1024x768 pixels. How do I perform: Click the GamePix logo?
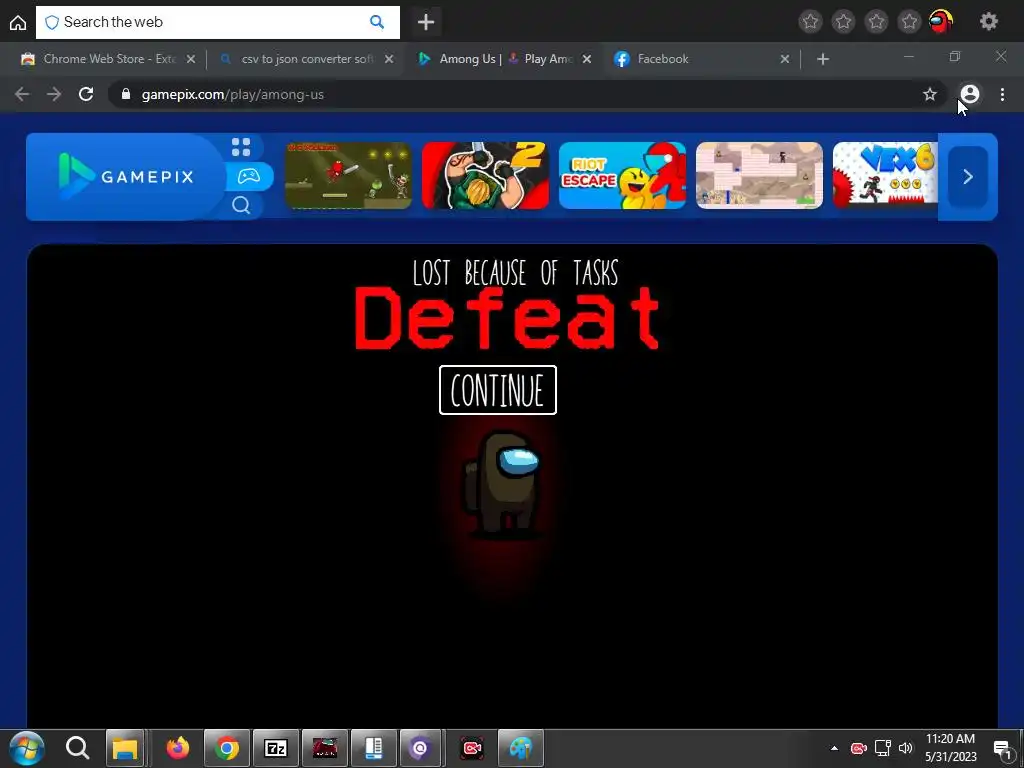click(x=127, y=176)
